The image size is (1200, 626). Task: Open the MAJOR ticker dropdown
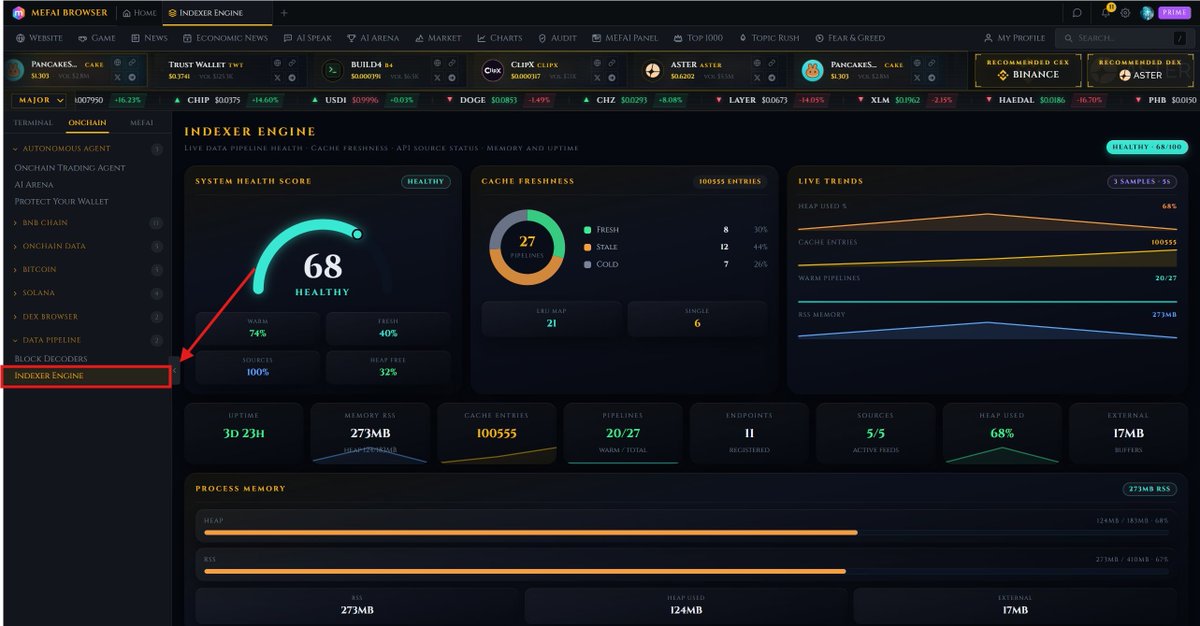(x=39, y=100)
